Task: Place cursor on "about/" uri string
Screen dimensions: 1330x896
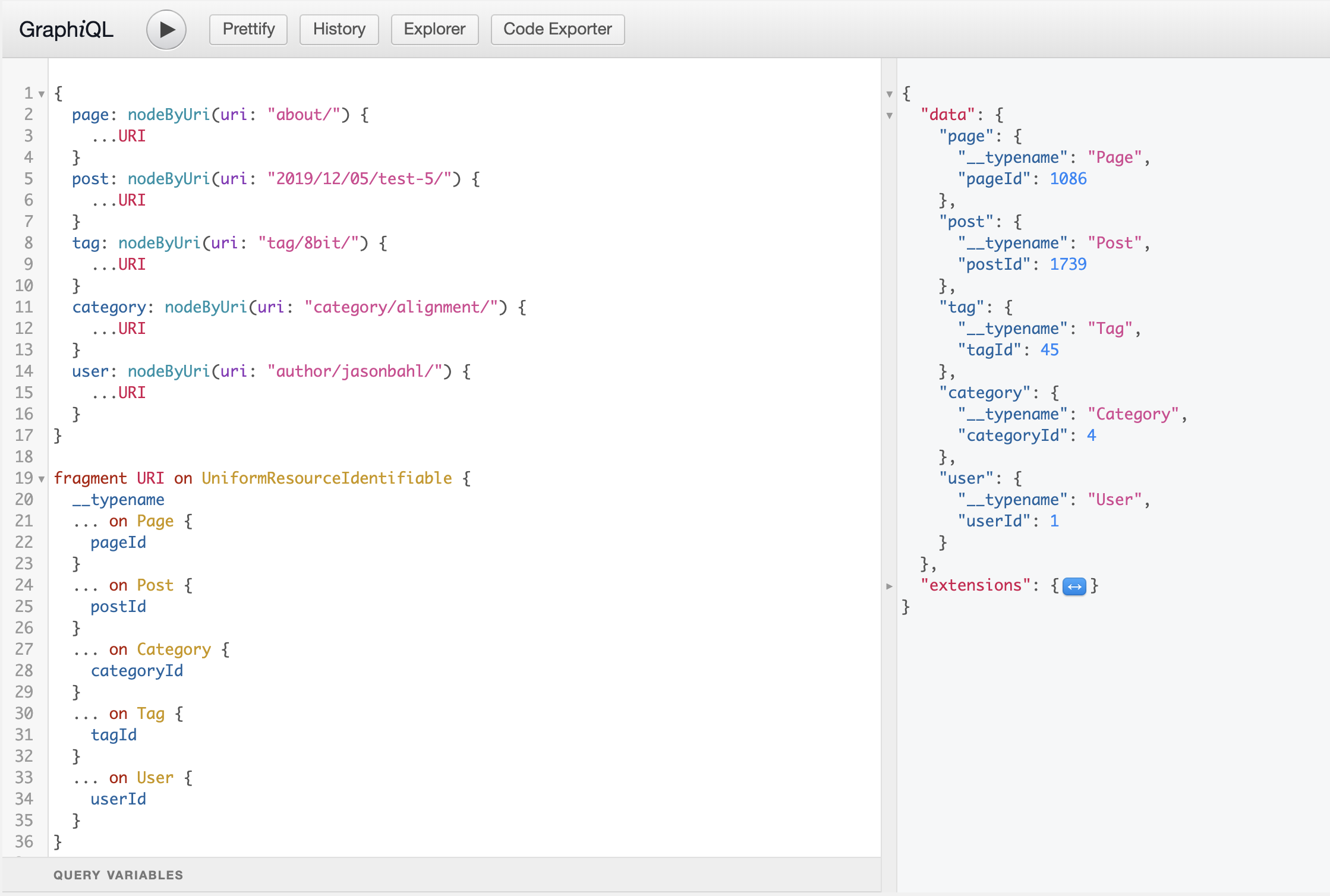Action: 304,115
